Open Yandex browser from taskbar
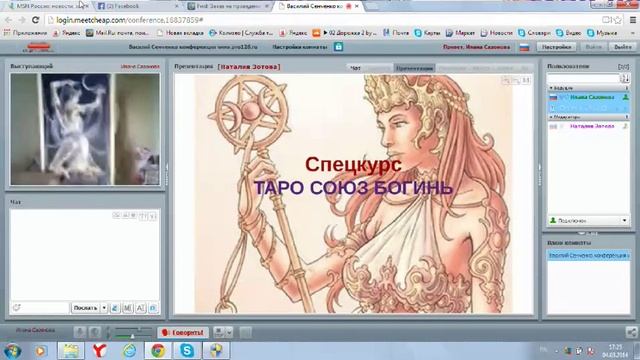Image resolution: width=640 pixels, height=360 pixels. pos(99,350)
